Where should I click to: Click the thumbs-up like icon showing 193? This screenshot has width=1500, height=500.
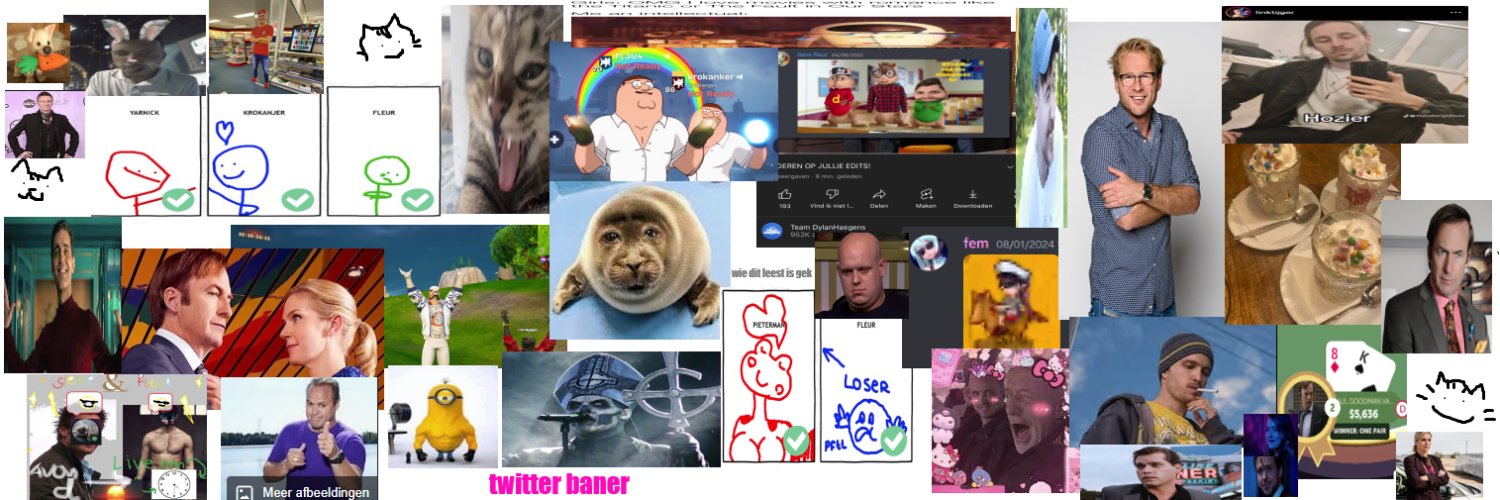tap(785, 194)
